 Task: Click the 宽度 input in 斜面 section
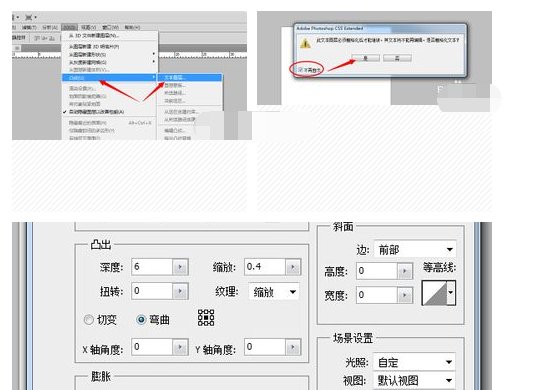(377, 295)
